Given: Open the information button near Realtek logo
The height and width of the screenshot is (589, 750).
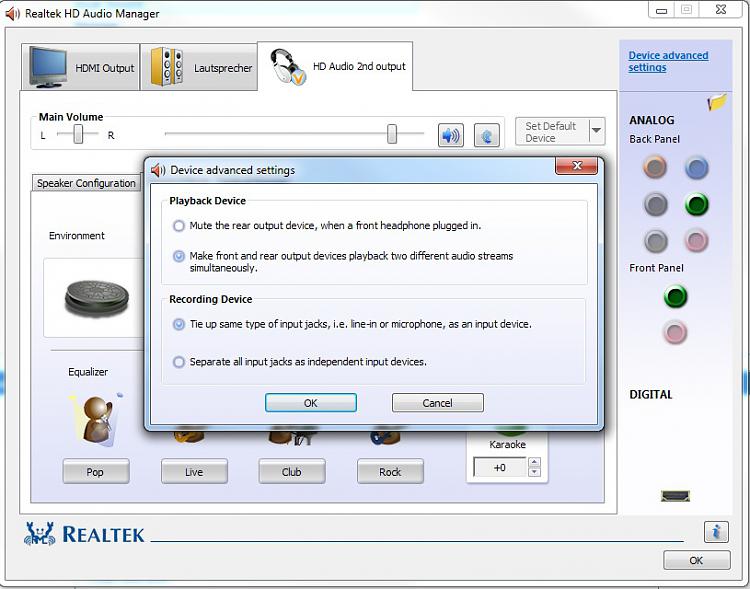Looking at the screenshot, I should (x=716, y=532).
